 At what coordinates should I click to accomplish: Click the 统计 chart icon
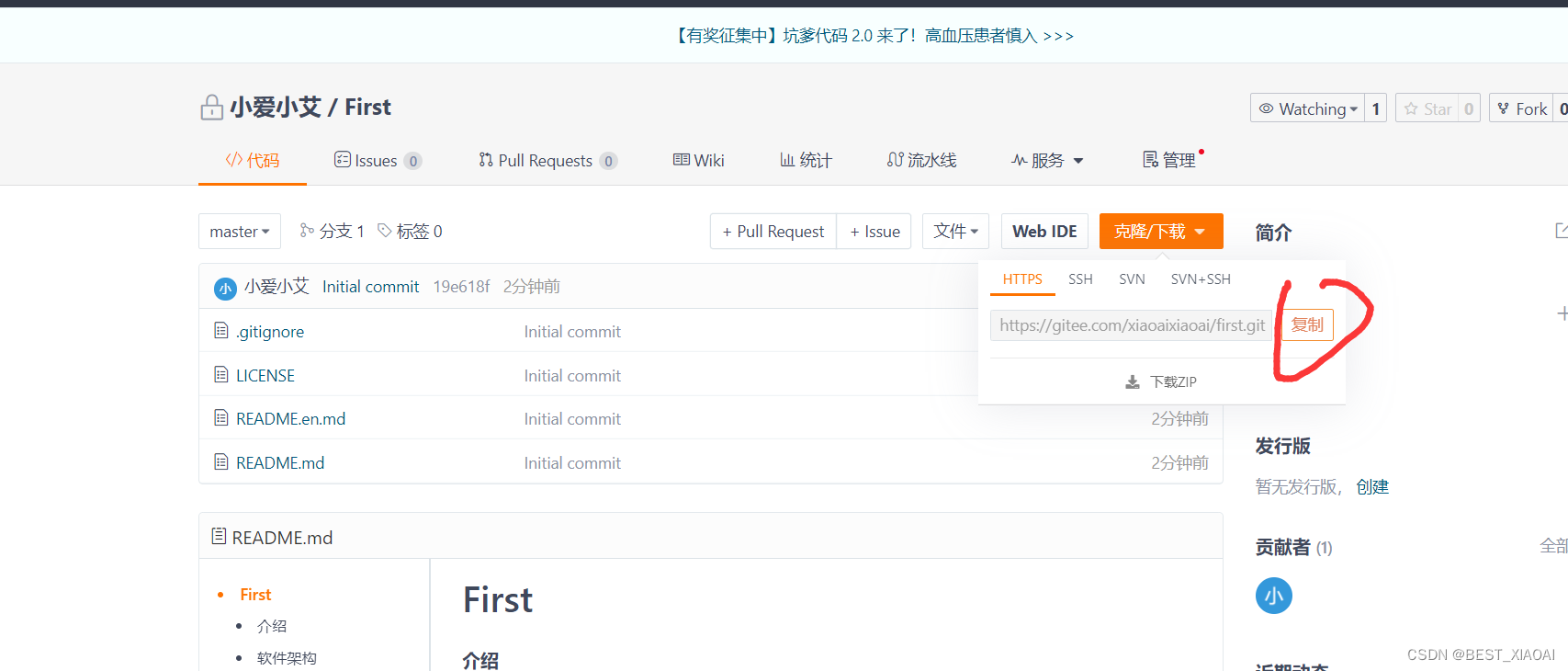787,159
